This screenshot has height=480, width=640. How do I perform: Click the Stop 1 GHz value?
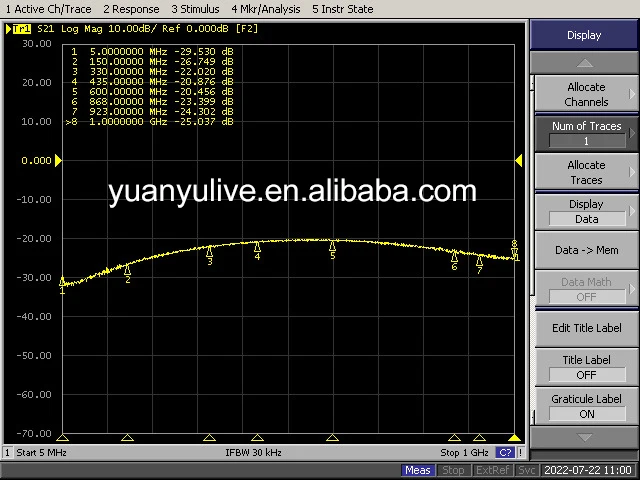(464, 452)
